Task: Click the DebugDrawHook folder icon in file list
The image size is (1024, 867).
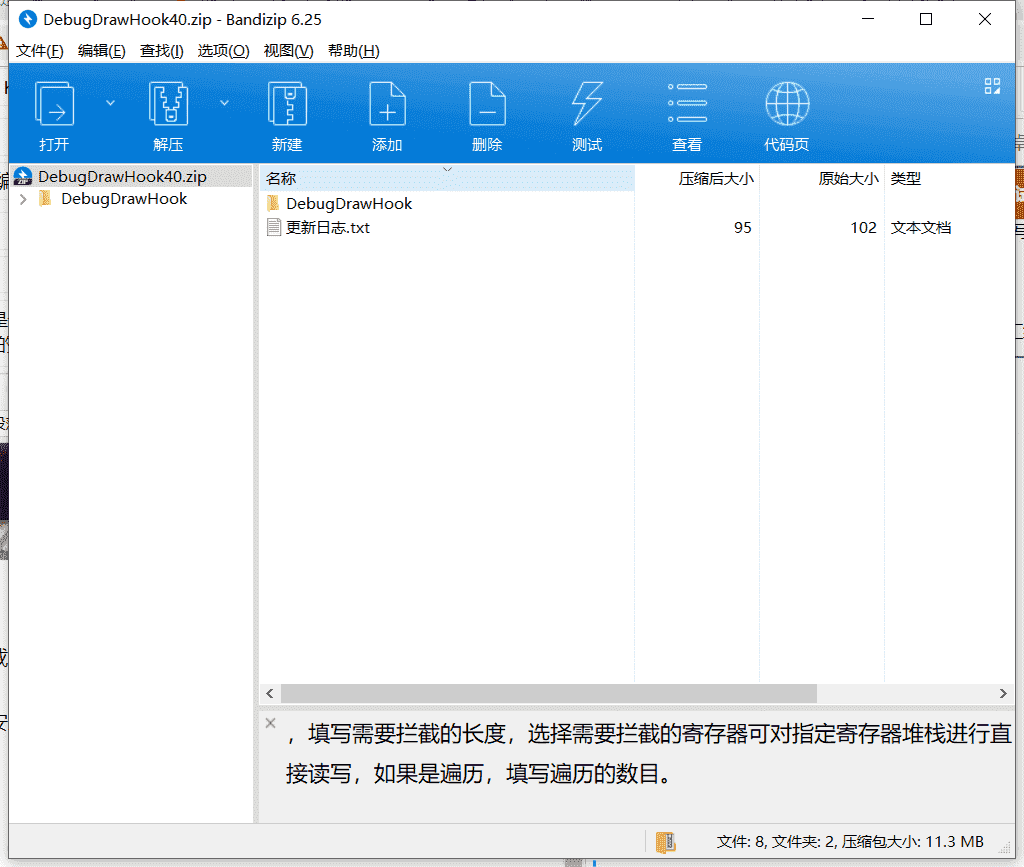Action: point(274,203)
